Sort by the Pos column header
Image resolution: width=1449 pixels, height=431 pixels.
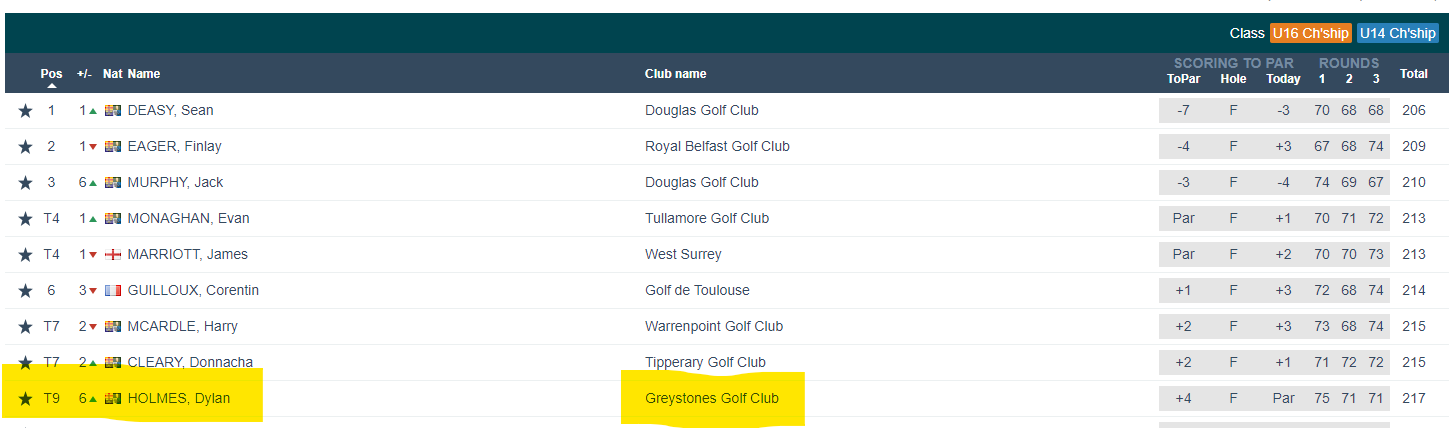[51, 74]
